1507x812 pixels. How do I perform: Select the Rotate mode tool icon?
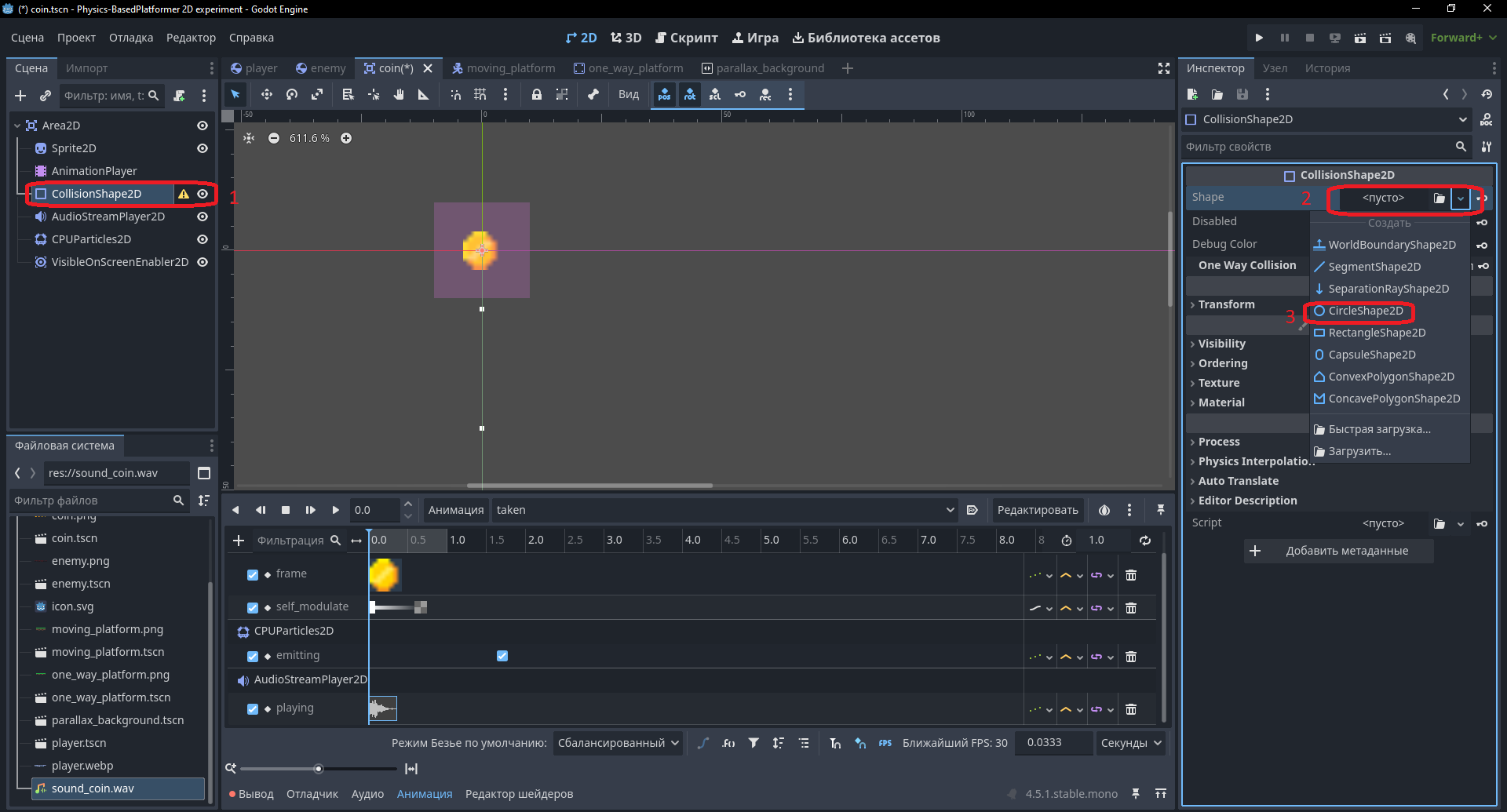pyautogui.click(x=292, y=94)
